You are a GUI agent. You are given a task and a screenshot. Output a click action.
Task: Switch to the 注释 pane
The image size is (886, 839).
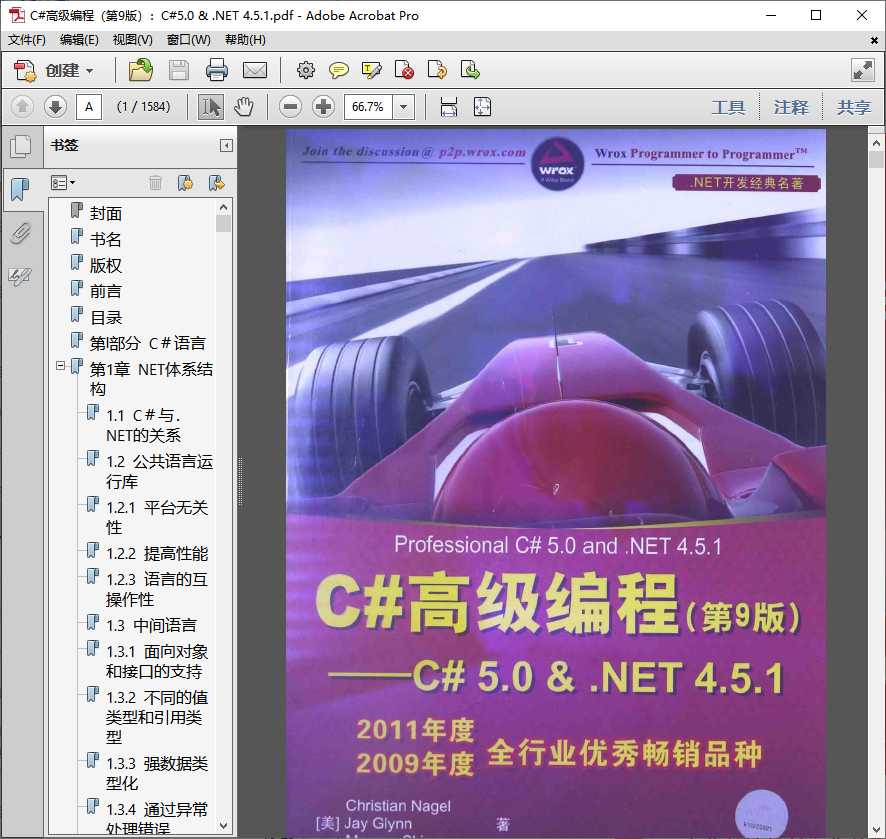point(791,106)
